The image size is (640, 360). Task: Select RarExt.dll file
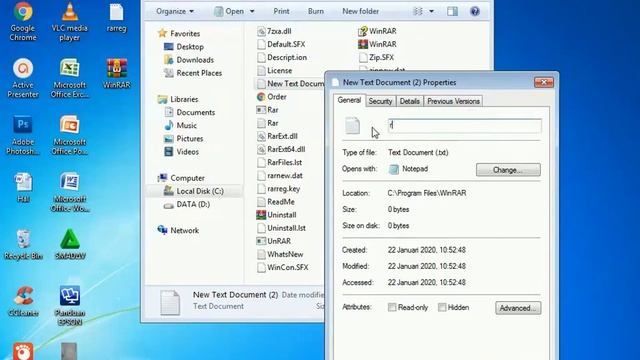(277, 136)
